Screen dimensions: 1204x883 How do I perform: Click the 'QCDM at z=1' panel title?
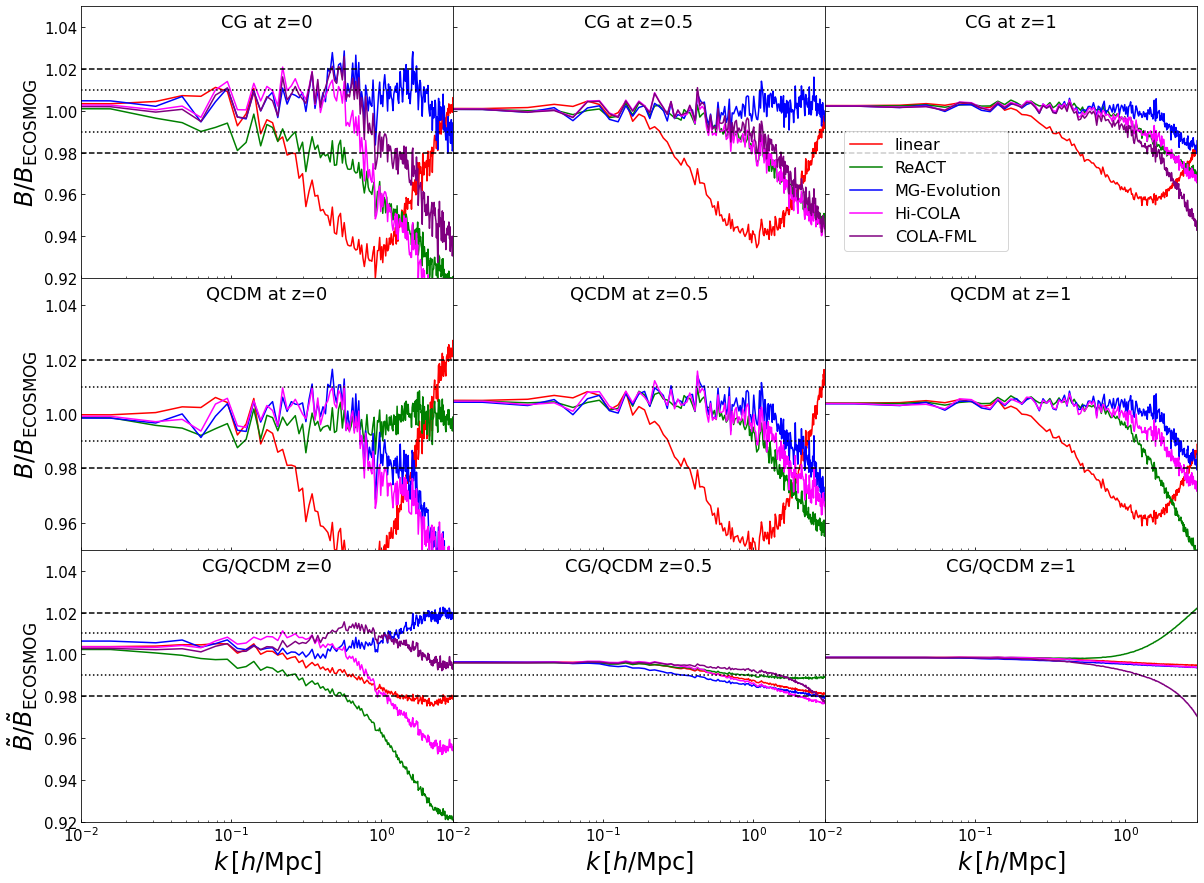pyautogui.click(x=1011, y=294)
